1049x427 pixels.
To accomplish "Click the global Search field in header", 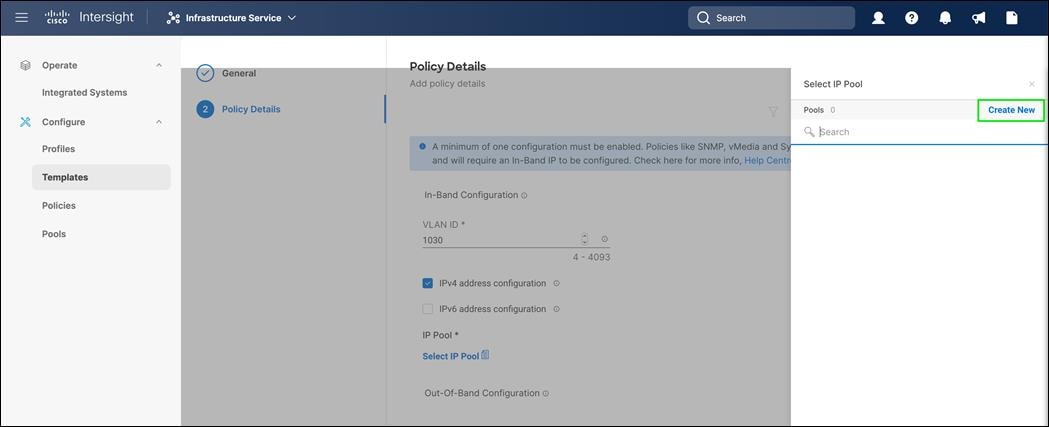I will pos(771,18).
